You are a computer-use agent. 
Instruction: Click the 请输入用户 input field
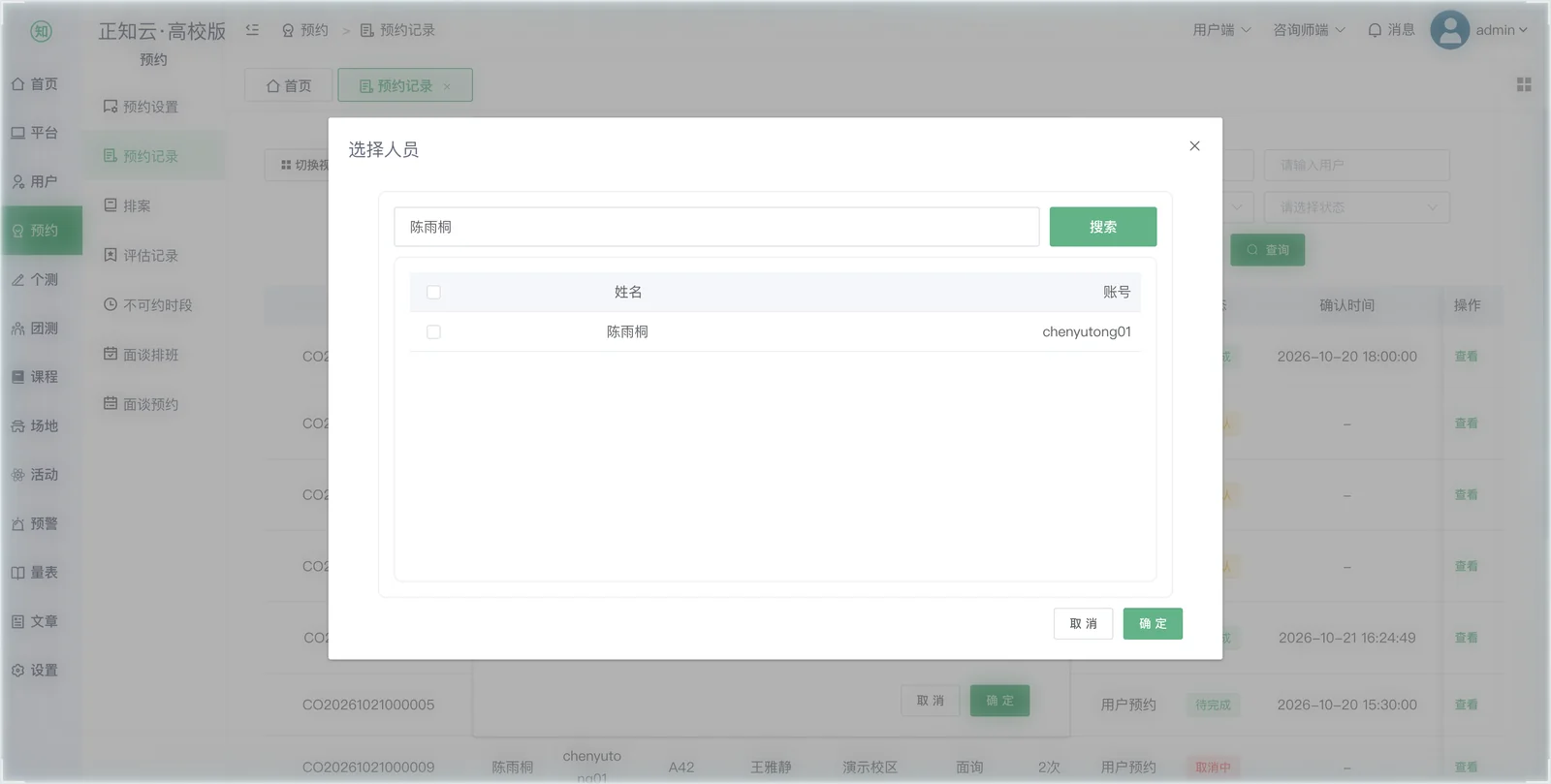(x=1357, y=165)
